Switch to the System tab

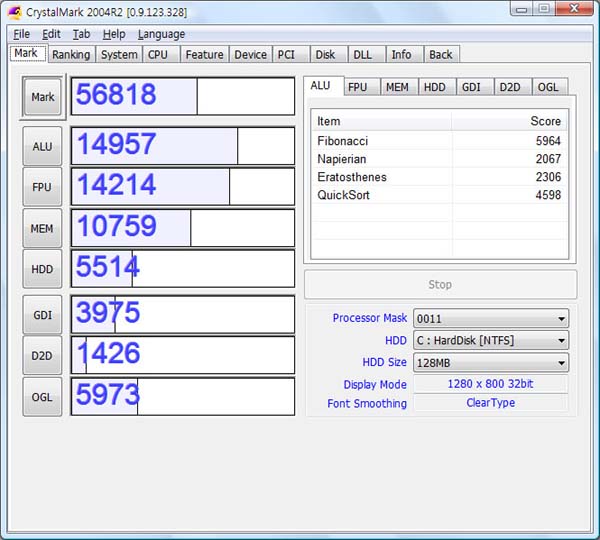[x=119, y=55]
